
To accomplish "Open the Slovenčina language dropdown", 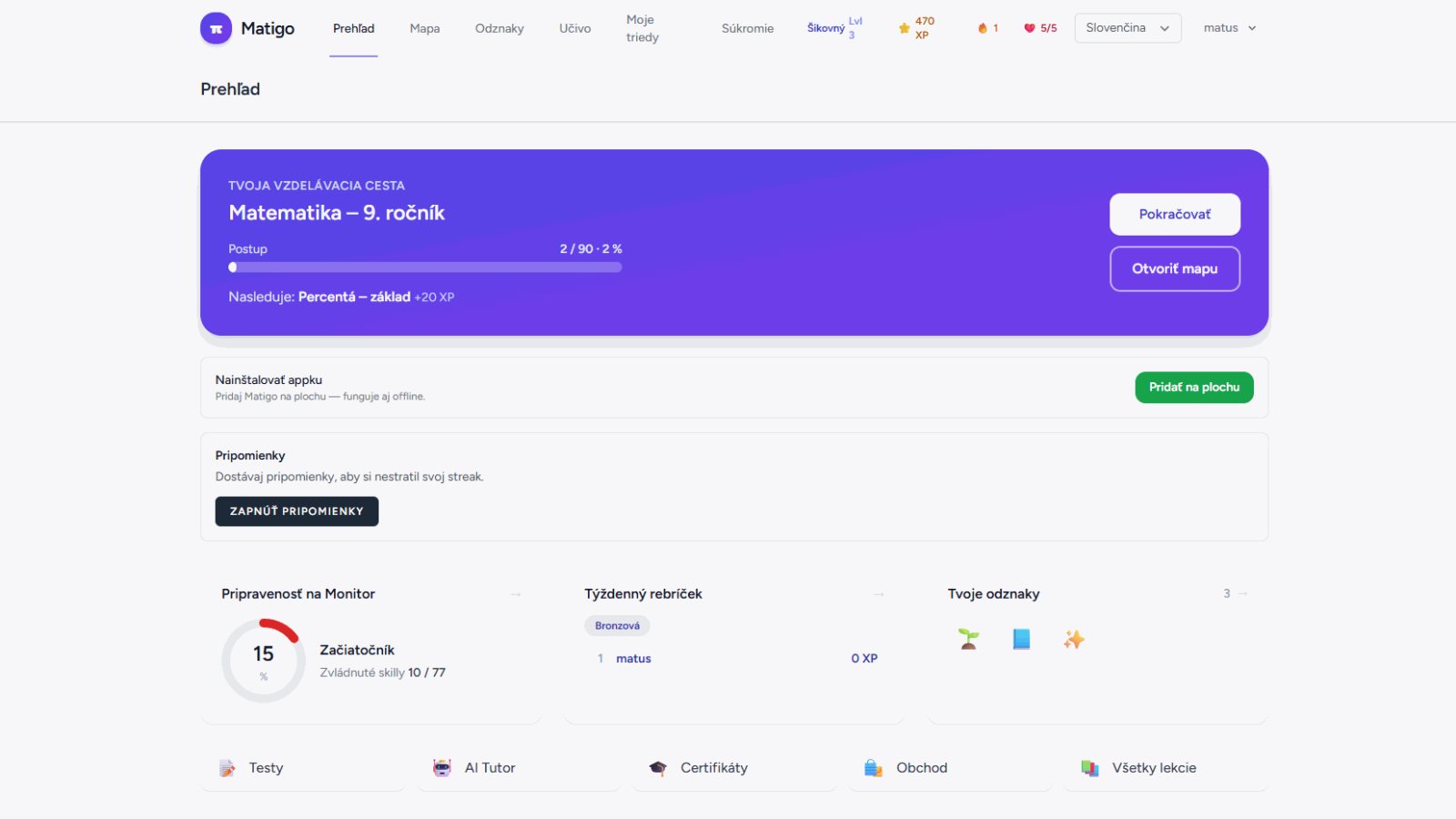I will pyautogui.click(x=1127, y=28).
